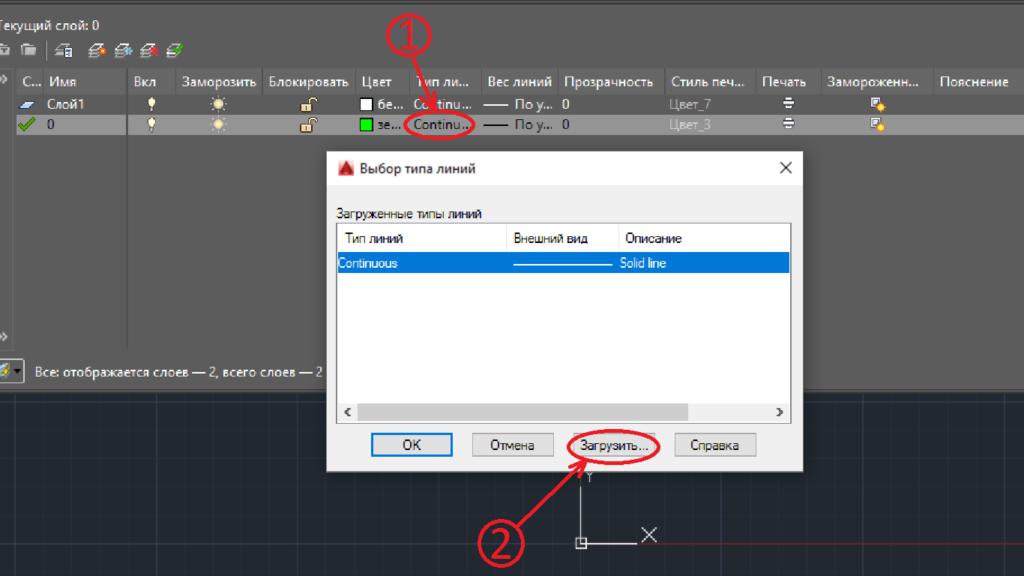Expand the left filter panel chevron
Viewport: 1024px width, 576px height.
[4, 336]
